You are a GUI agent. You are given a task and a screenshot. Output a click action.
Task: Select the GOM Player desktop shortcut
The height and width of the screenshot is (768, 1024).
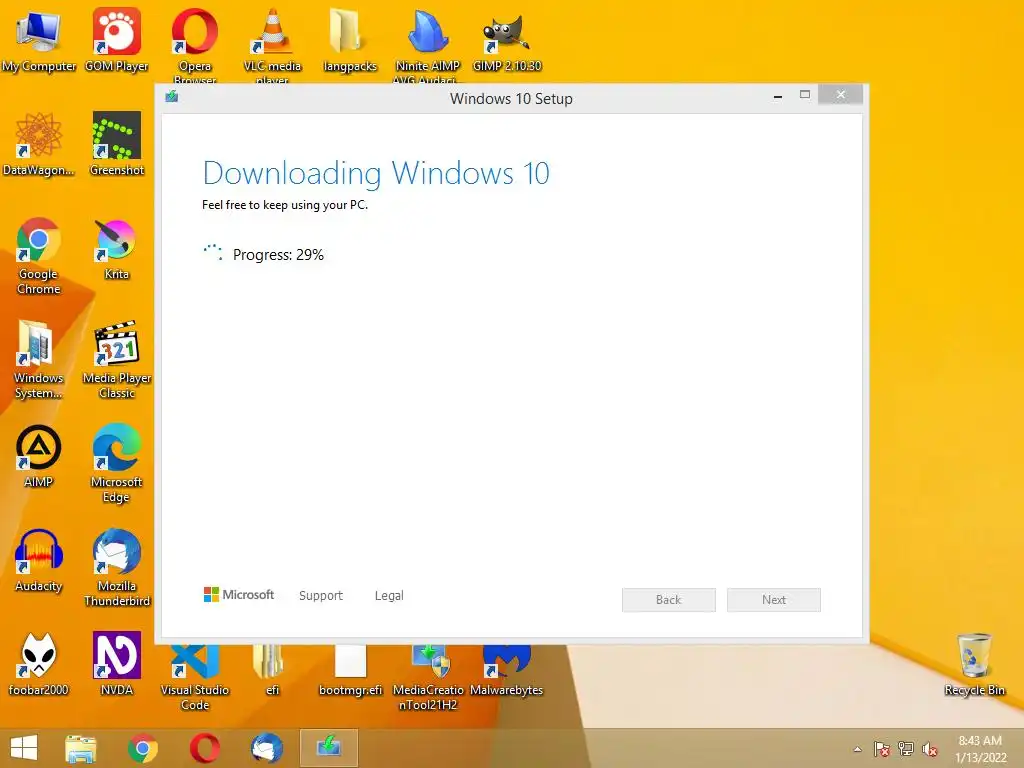116,40
